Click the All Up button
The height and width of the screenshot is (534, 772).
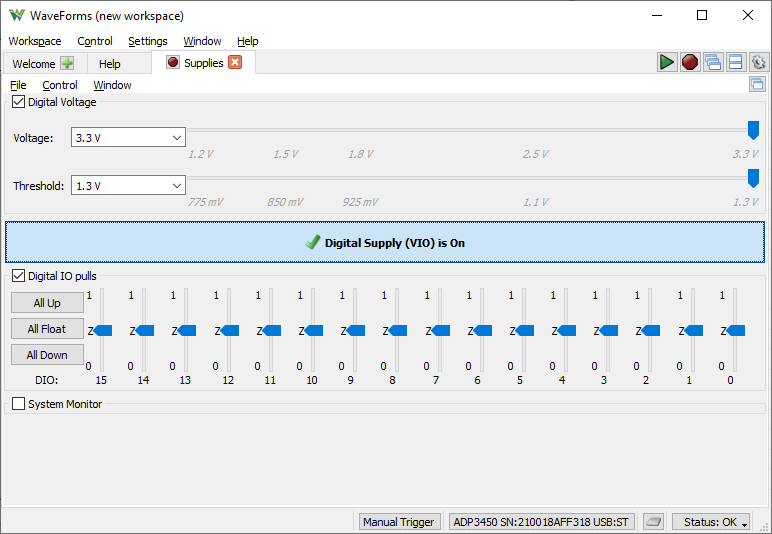(47, 303)
